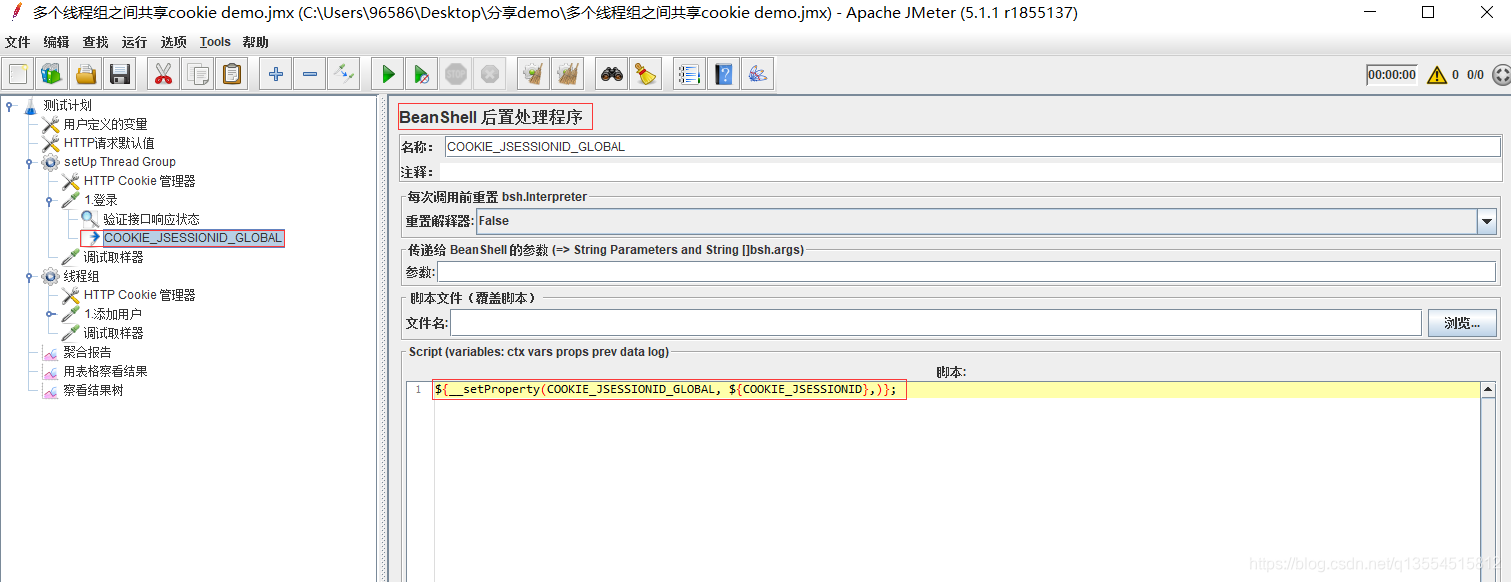Click the script editor scrollbar up arrow

[x=1488, y=390]
